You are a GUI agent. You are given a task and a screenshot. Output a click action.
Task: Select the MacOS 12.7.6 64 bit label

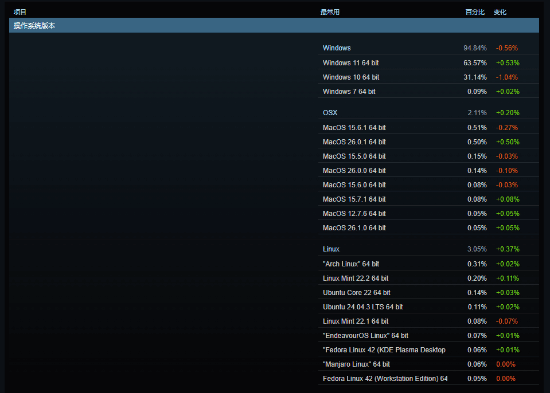click(354, 214)
